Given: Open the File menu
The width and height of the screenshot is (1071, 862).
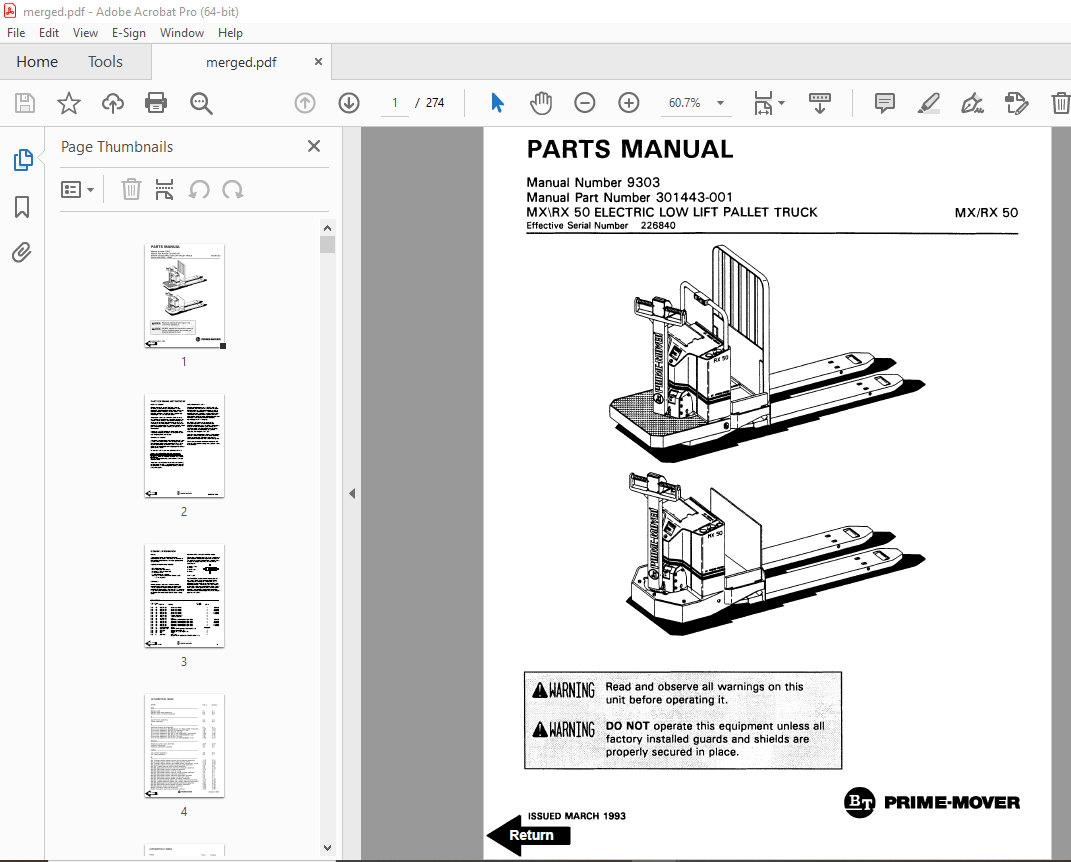Looking at the screenshot, I should [16, 33].
